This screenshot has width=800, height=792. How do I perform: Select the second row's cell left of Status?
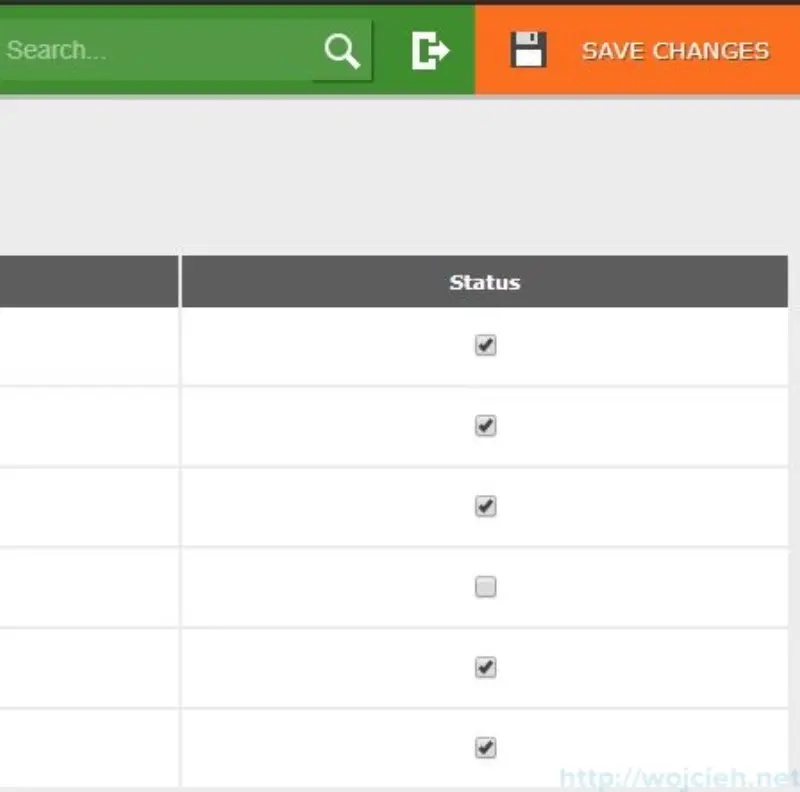pos(88,426)
